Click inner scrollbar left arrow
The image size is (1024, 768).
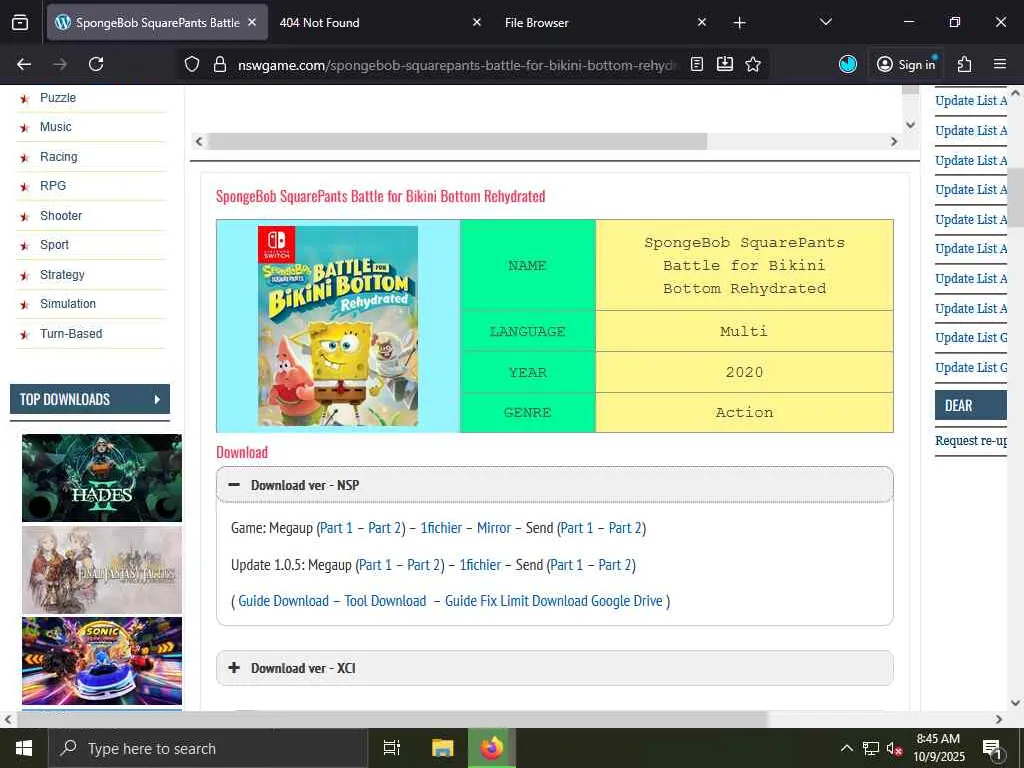click(x=199, y=141)
